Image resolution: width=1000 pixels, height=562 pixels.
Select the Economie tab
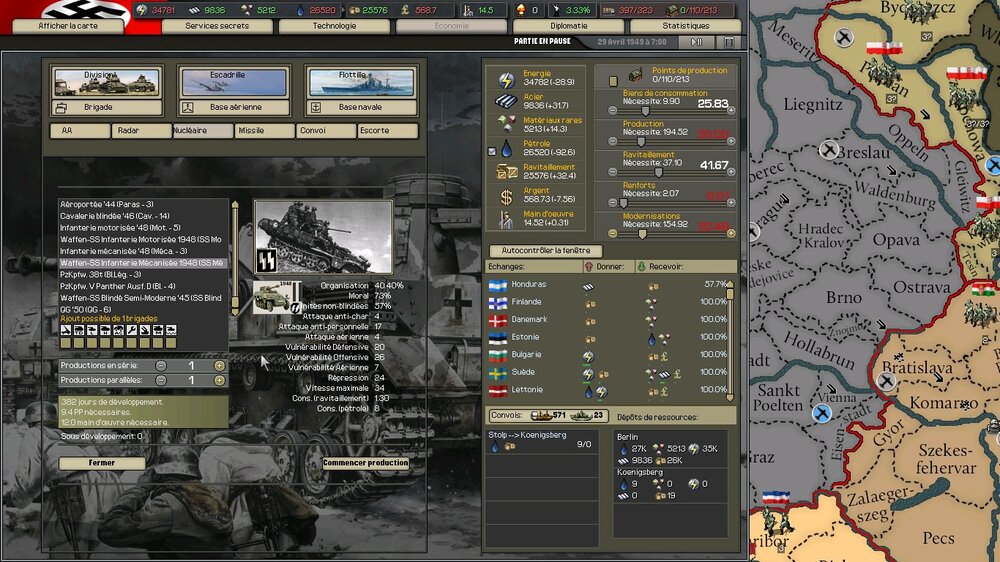pyautogui.click(x=452, y=26)
